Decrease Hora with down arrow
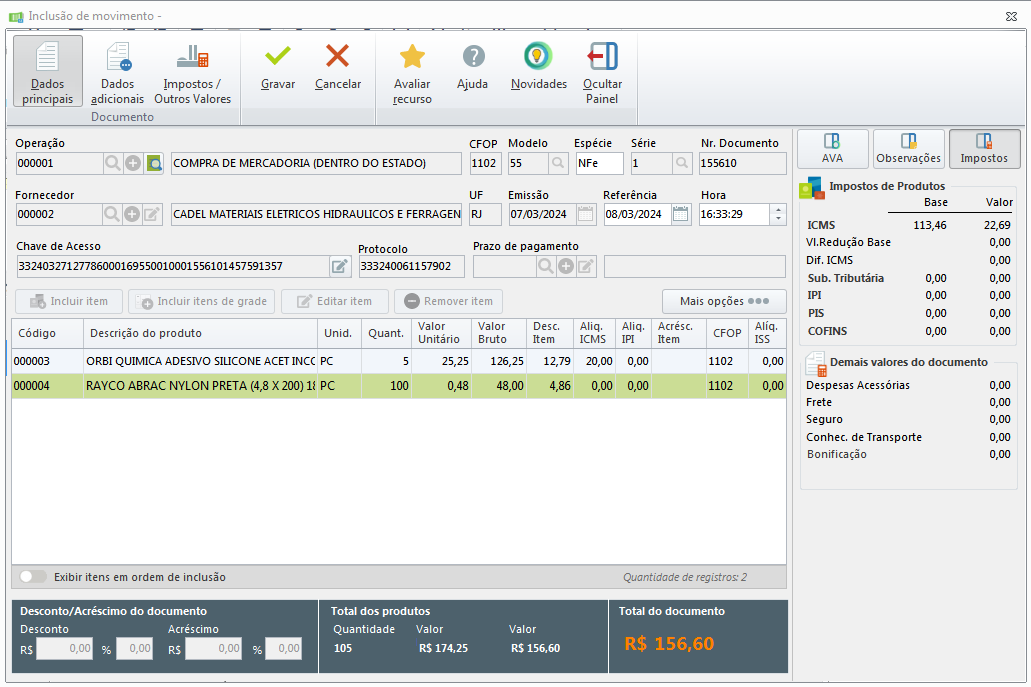 click(779, 219)
